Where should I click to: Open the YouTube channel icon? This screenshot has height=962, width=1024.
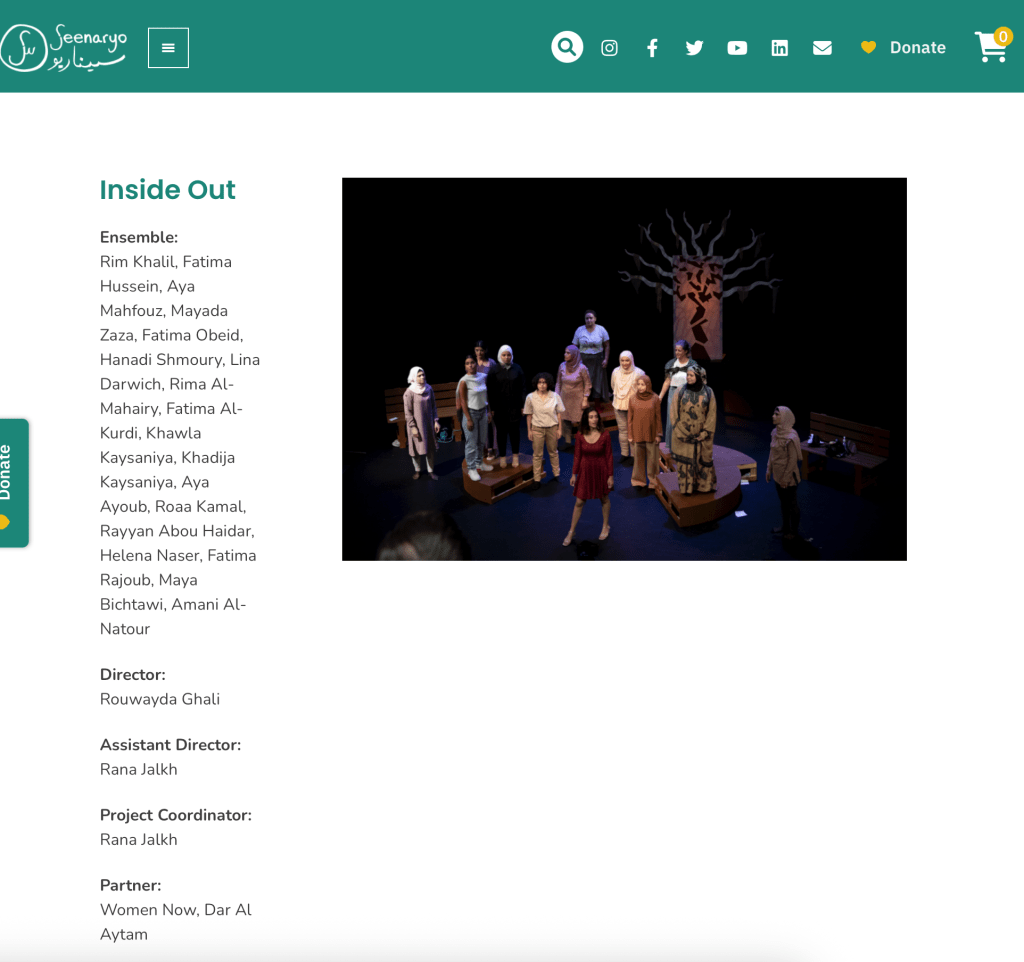pos(737,48)
